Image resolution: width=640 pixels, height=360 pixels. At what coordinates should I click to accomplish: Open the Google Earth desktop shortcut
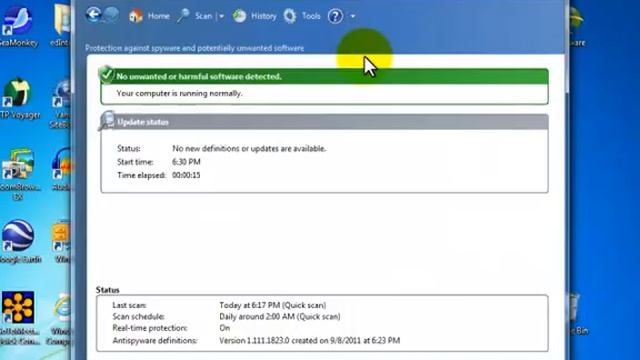tap(19, 241)
